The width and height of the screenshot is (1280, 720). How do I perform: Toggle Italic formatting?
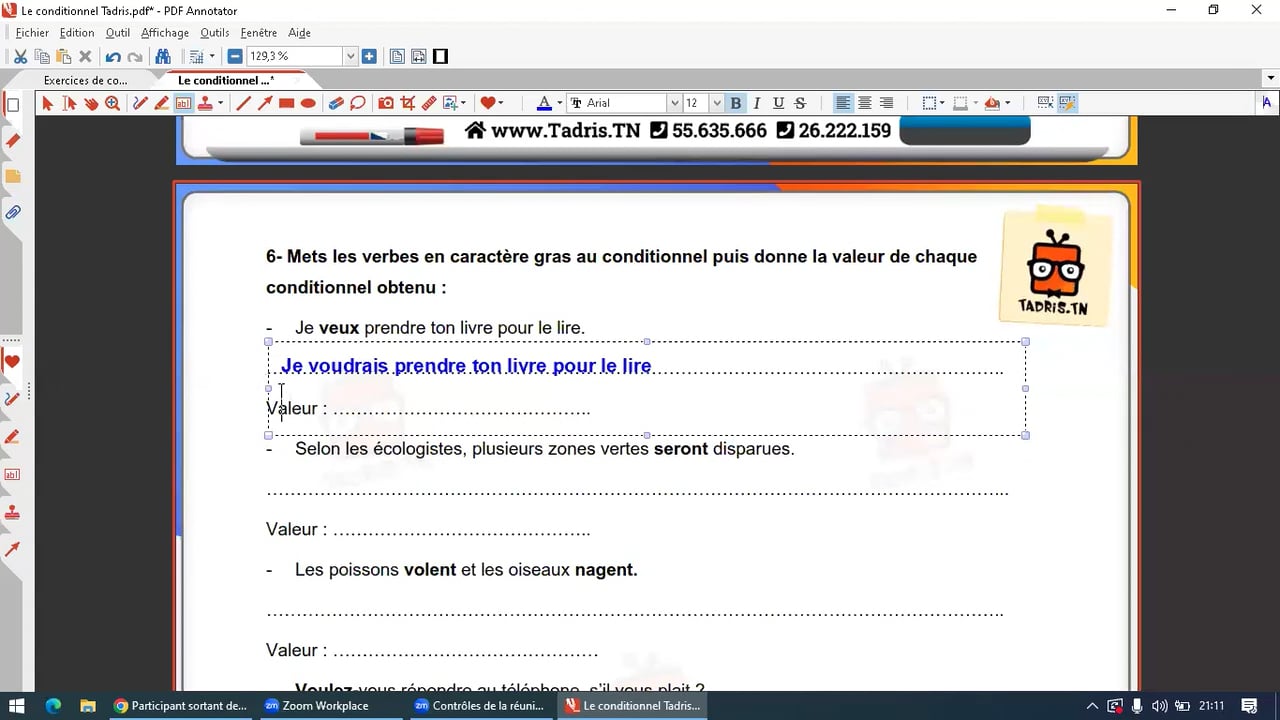coord(757,103)
